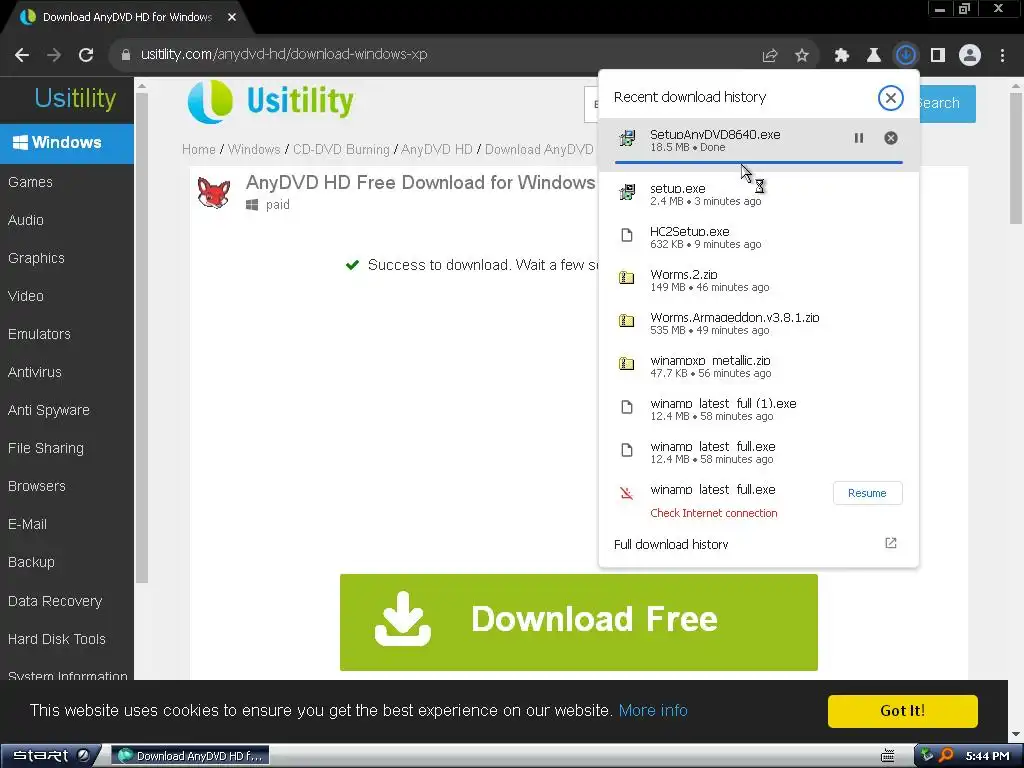Open More info cookie link

(653, 711)
